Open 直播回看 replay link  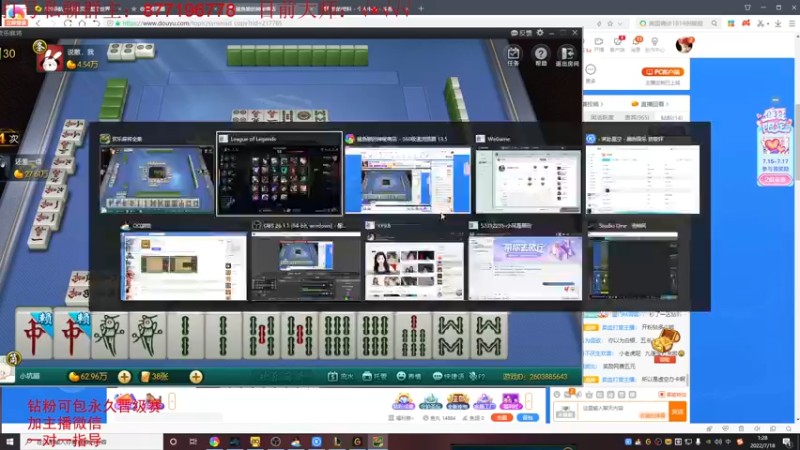click(651, 104)
